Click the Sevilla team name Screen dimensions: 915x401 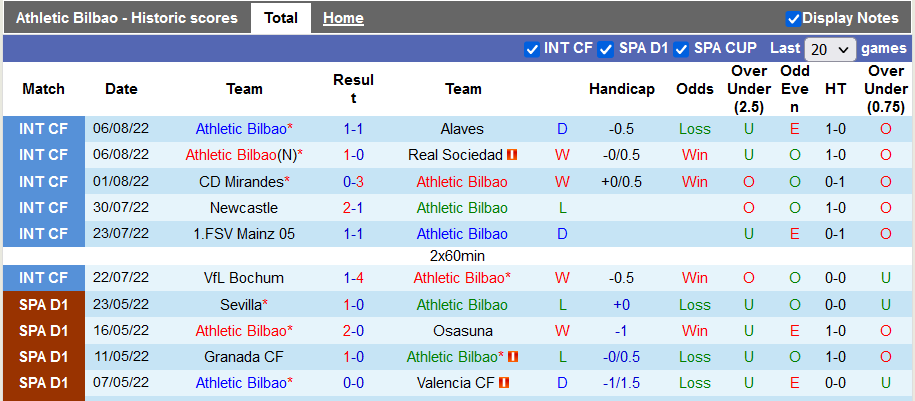(x=240, y=304)
